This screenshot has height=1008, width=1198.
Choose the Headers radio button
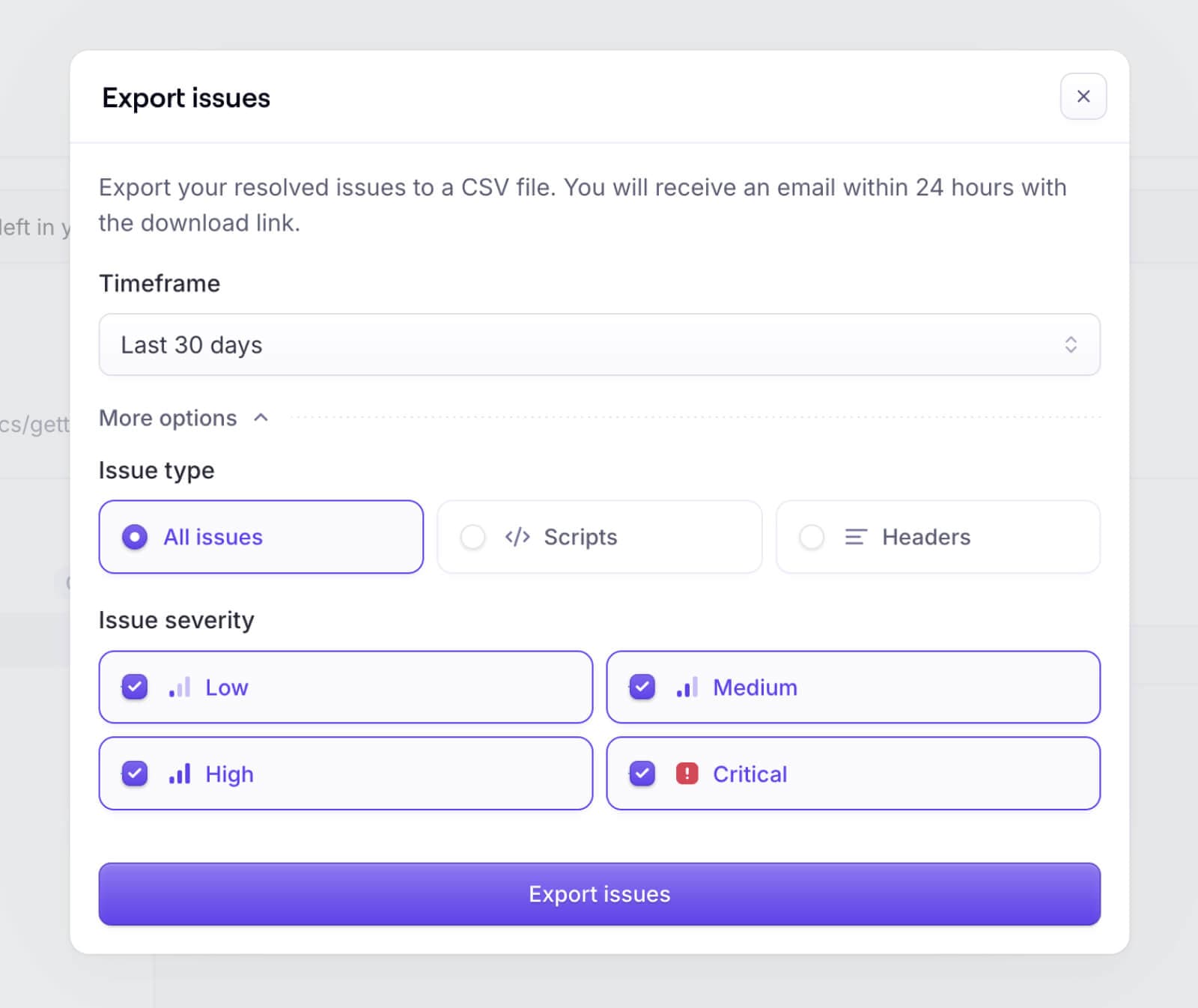coord(812,537)
